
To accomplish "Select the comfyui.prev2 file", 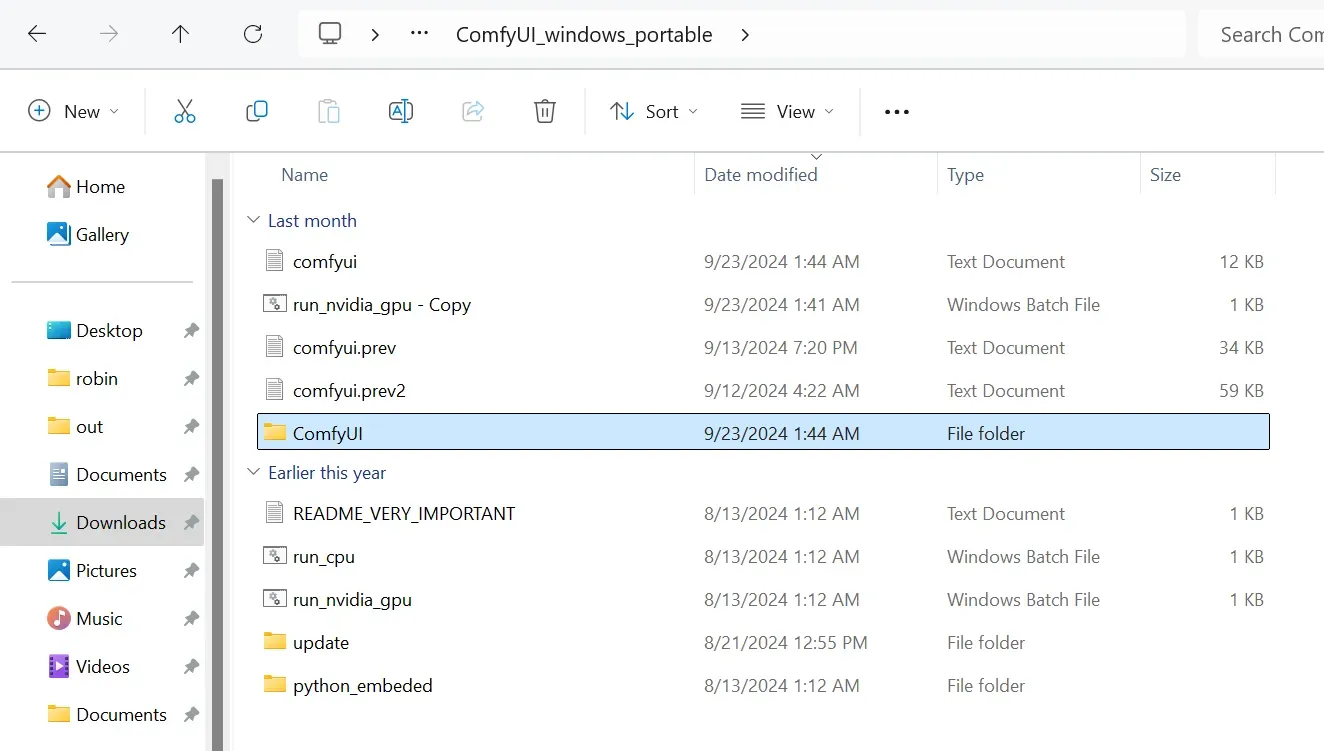I will [763, 391].
